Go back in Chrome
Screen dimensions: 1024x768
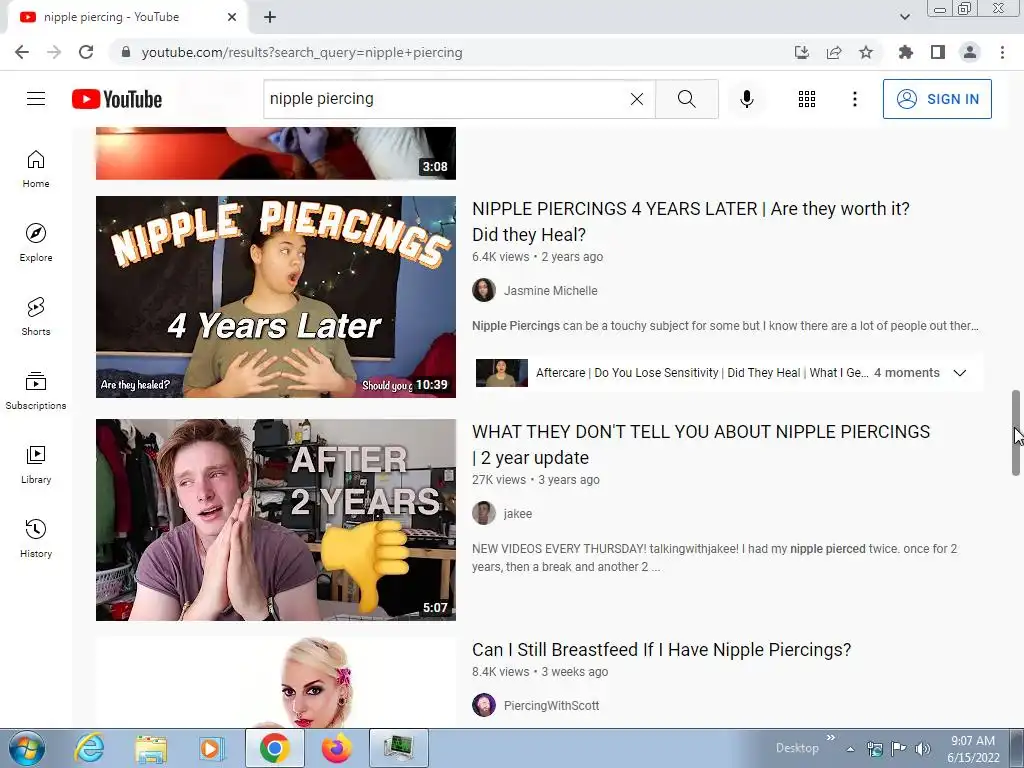coord(22,52)
